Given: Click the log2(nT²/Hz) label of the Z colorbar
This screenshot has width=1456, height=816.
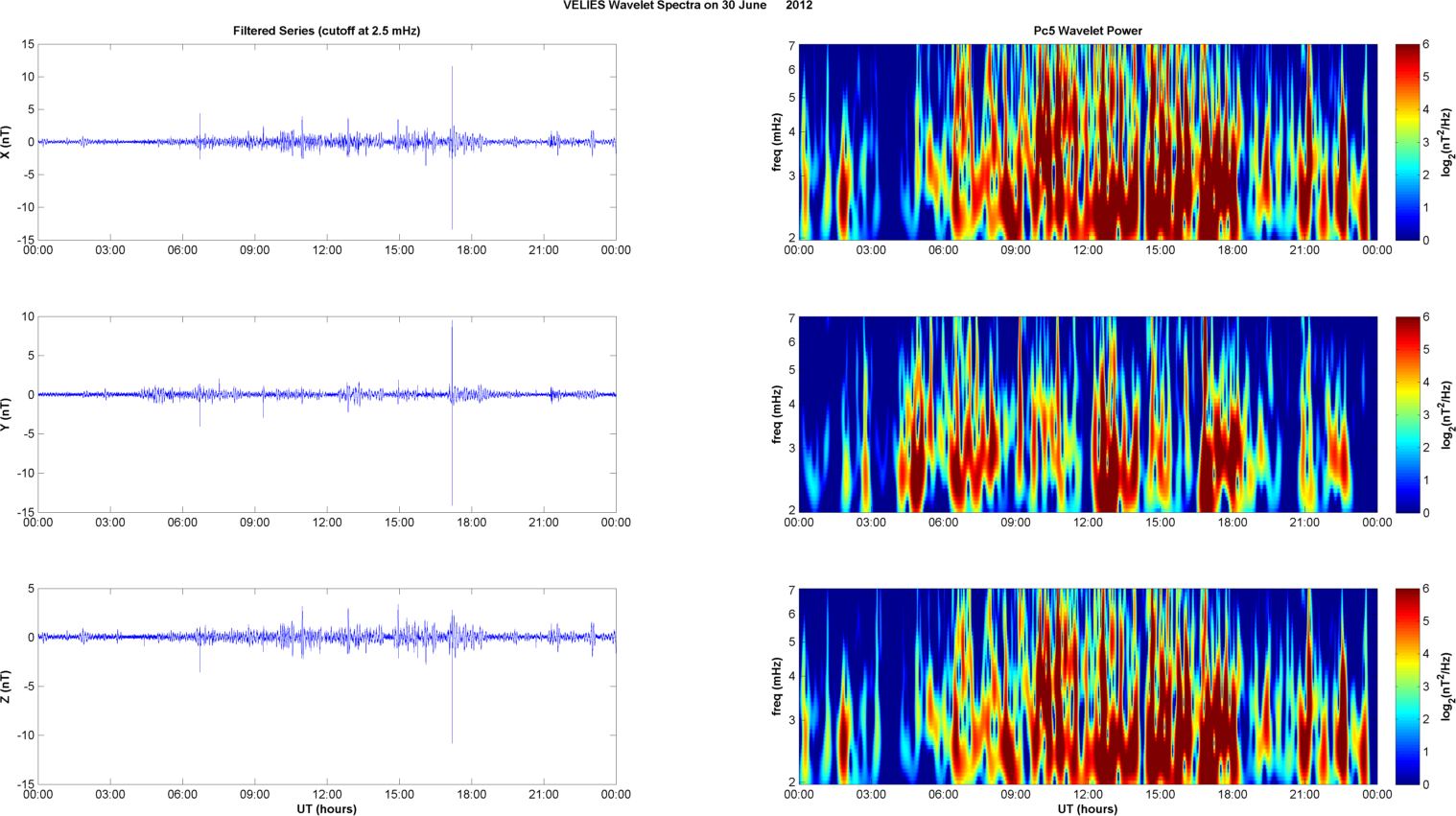Looking at the screenshot, I should (1445, 687).
